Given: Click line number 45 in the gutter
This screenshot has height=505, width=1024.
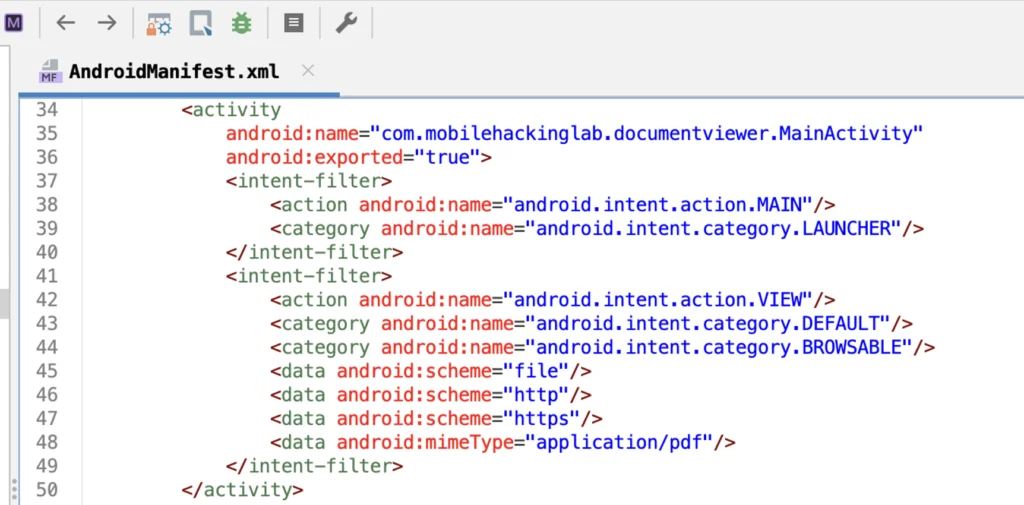Looking at the screenshot, I should (46, 371).
